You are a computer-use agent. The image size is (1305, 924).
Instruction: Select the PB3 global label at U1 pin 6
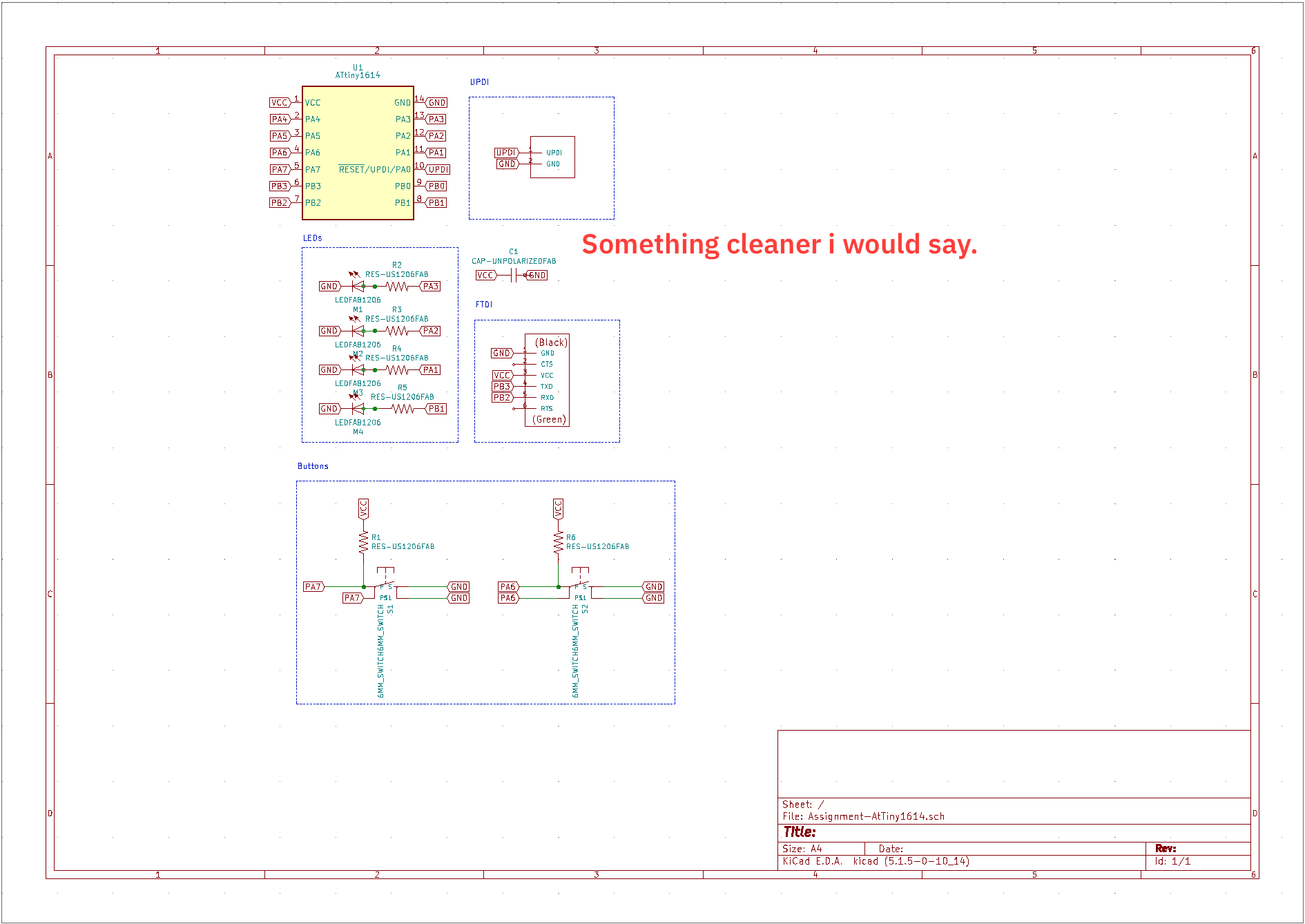click(x=280, y=186)
